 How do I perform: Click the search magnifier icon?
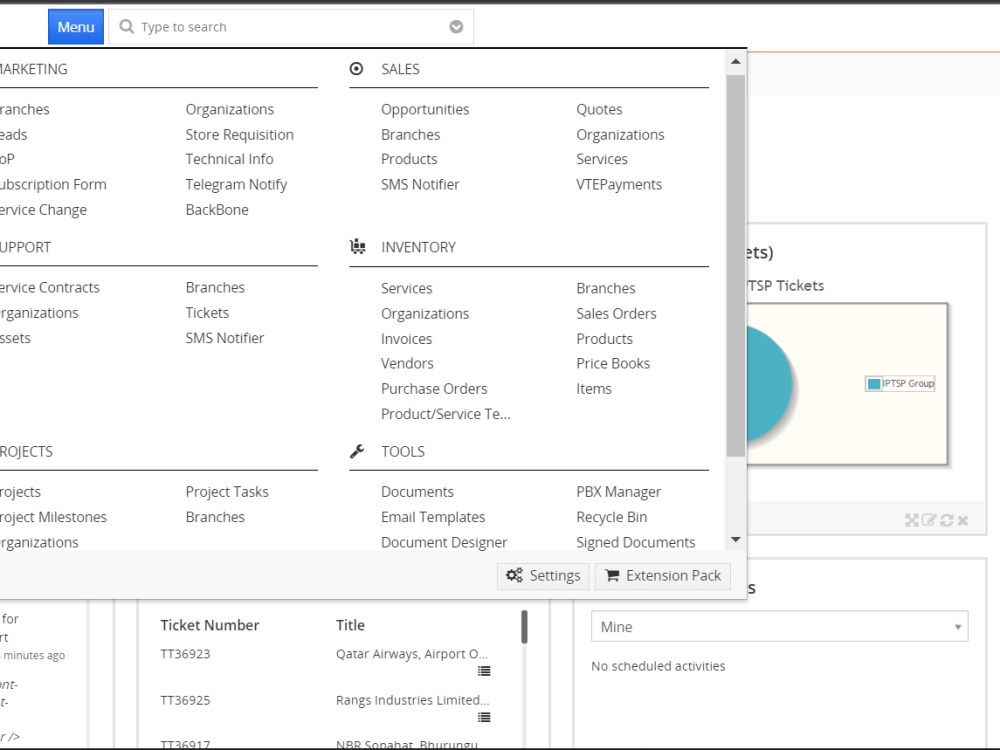(x=127, y=27)
